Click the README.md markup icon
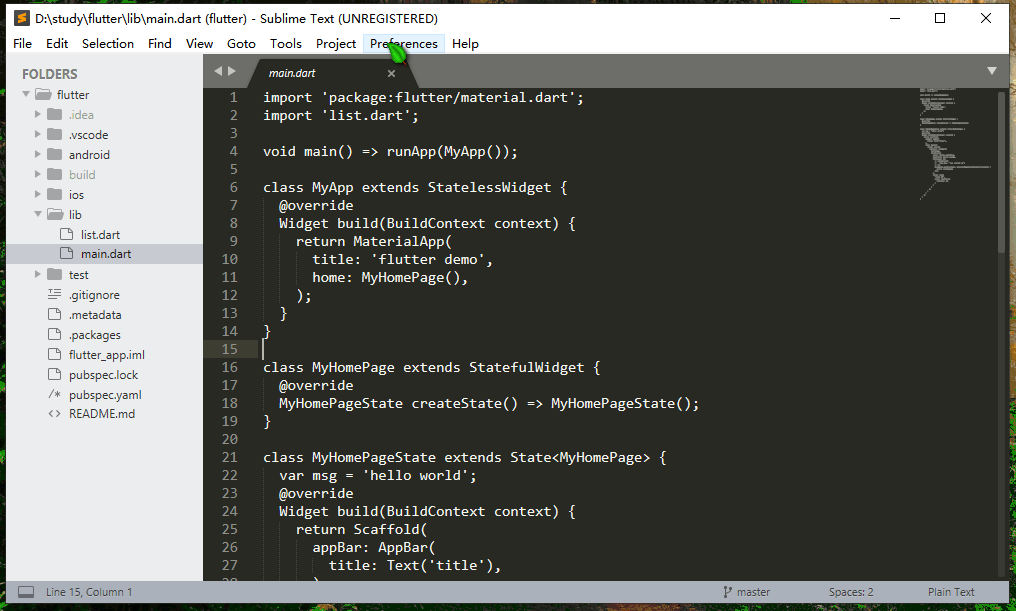 (54, 413)
